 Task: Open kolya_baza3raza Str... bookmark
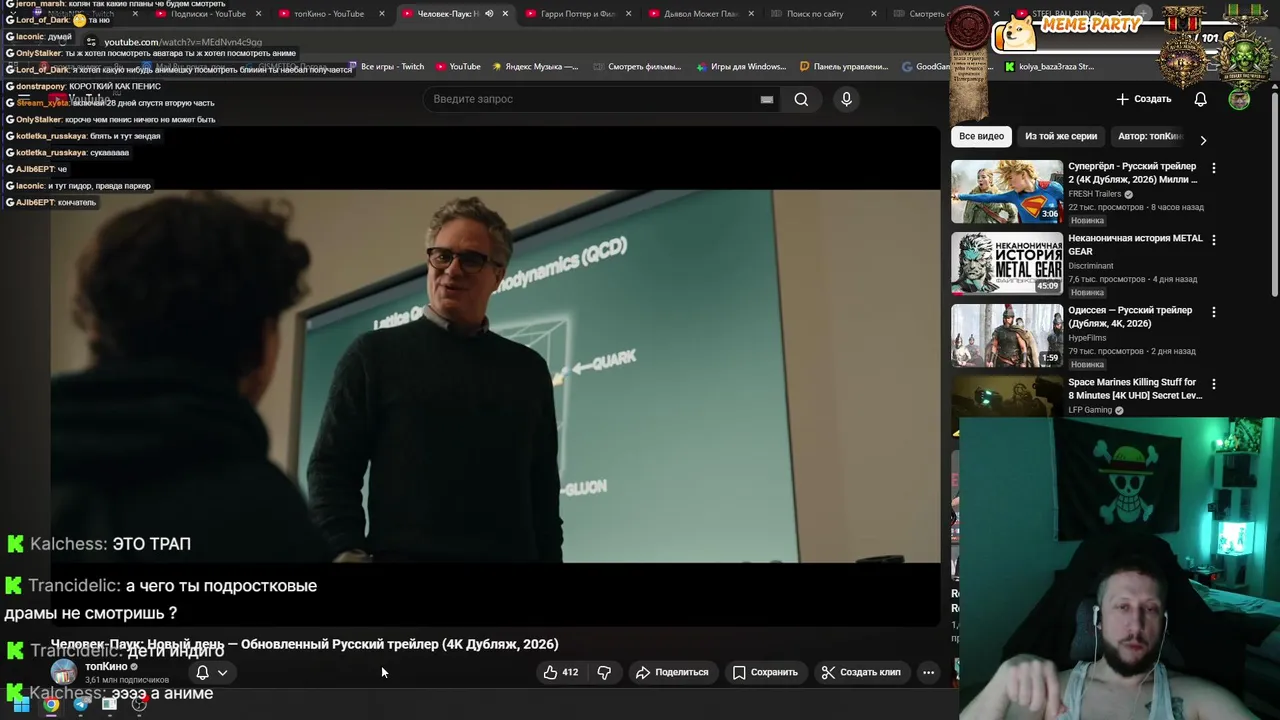(x=1049, y=67)
